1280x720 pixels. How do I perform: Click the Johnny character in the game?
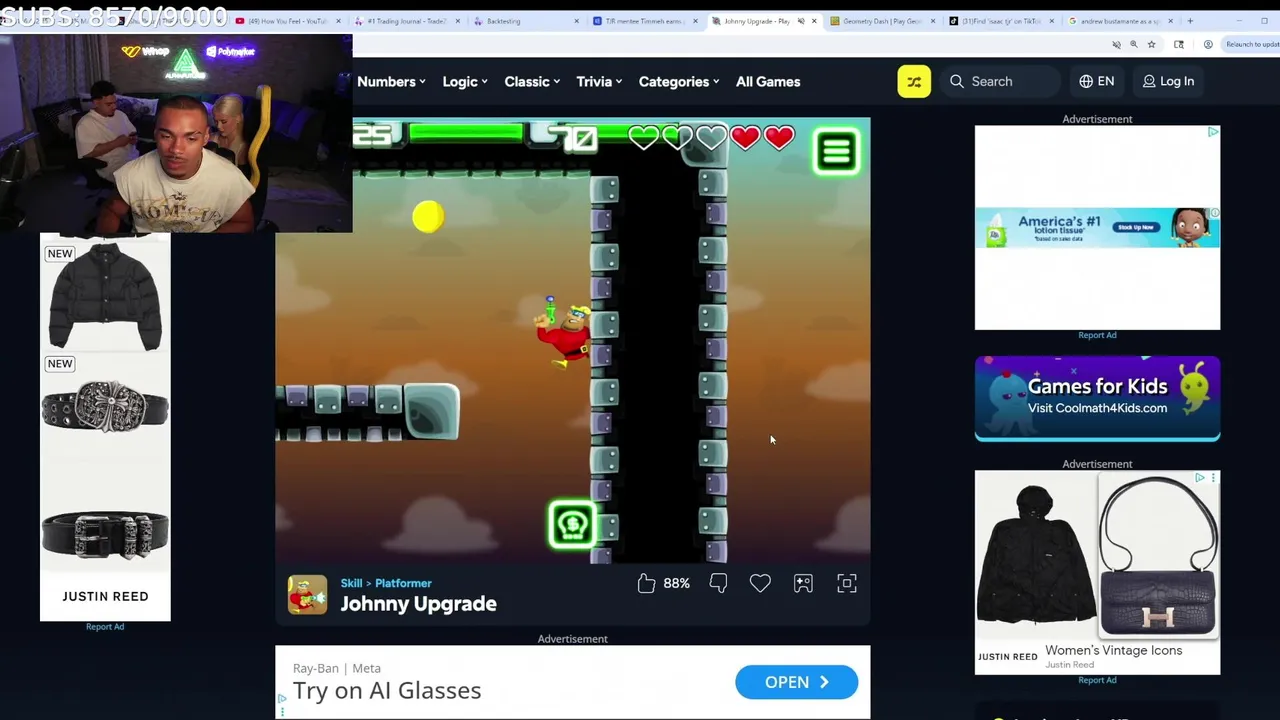[x=564, y=332]
